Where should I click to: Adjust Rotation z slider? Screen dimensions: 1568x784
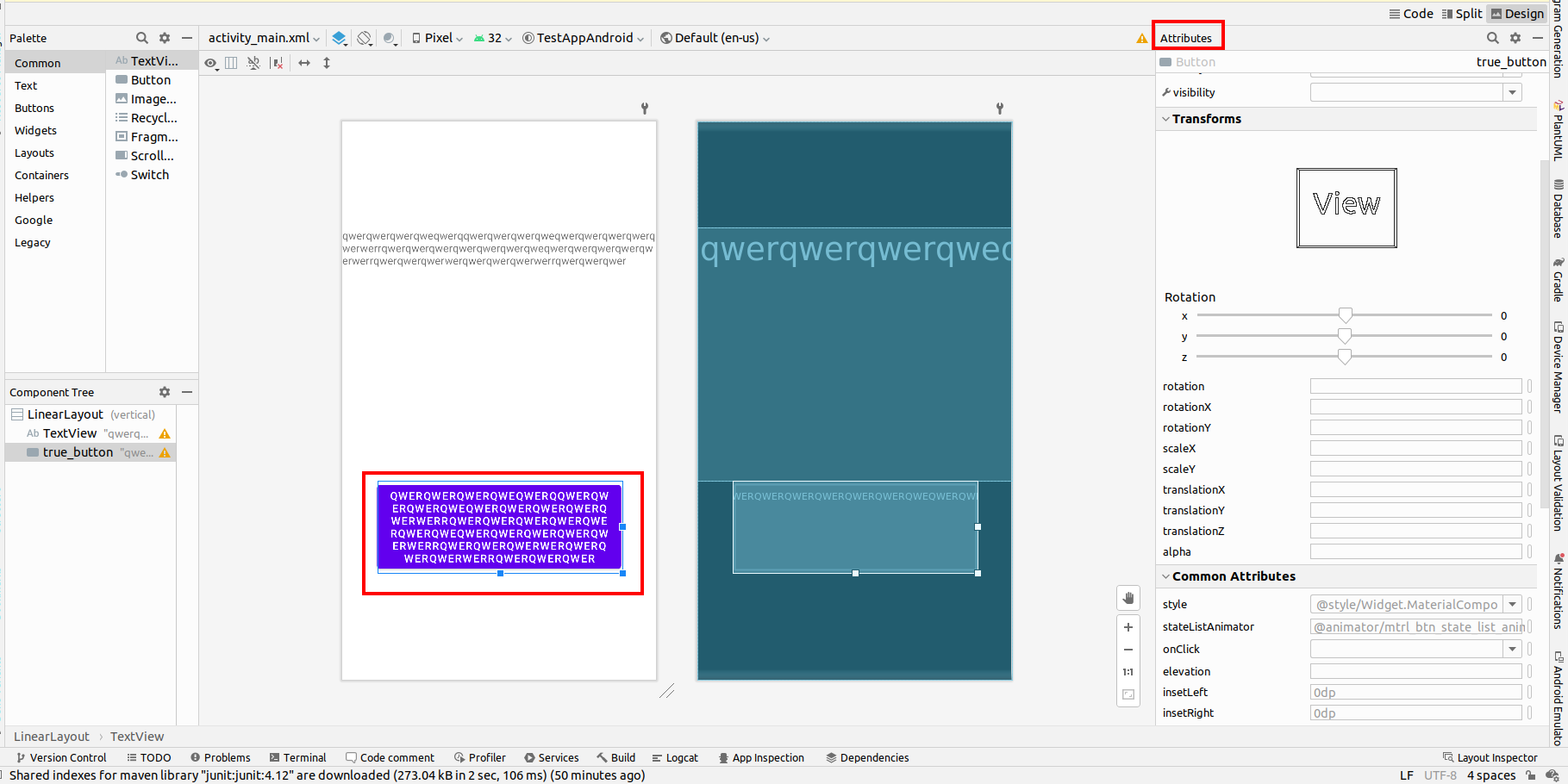coord(1345,357)
